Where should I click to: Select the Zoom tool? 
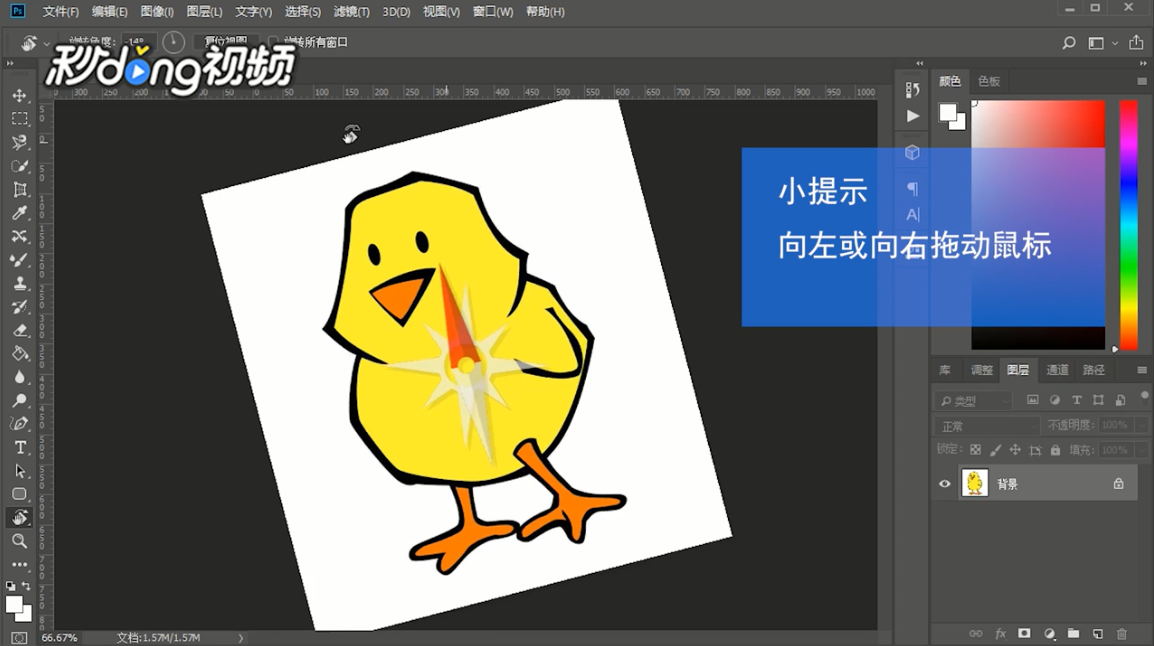click(20, 542)
